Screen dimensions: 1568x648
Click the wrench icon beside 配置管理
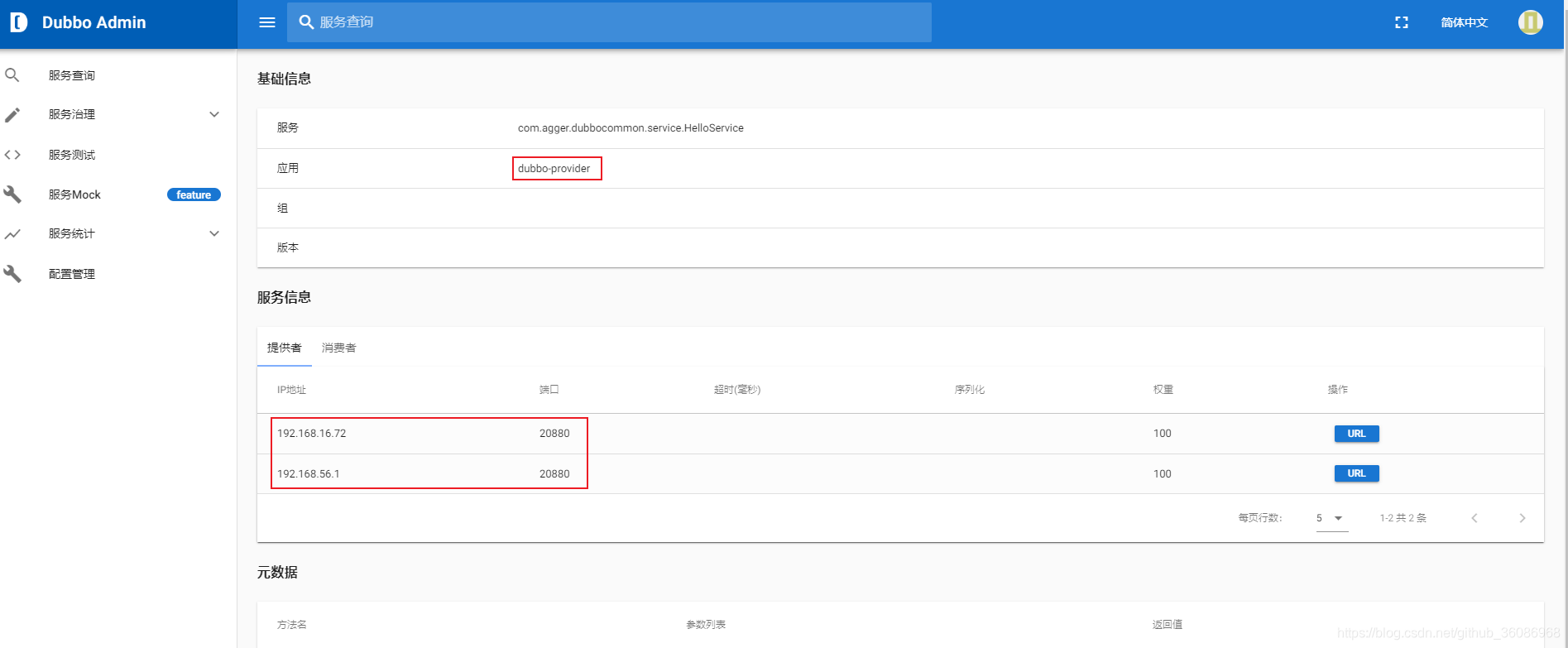click(x=12, y=274)
